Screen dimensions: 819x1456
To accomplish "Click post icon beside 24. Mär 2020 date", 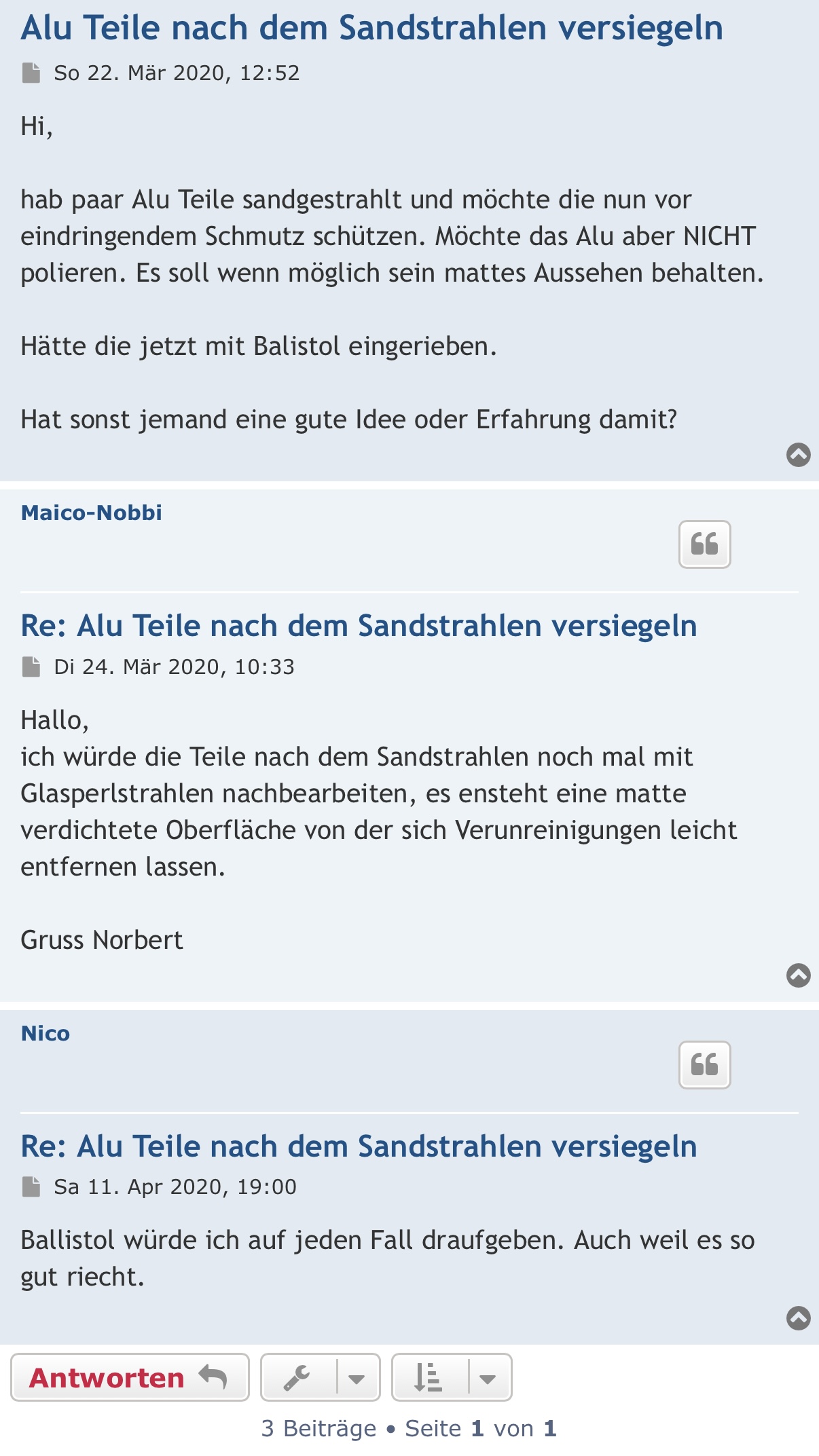I will pyautogui.click(x=31, y=667).
